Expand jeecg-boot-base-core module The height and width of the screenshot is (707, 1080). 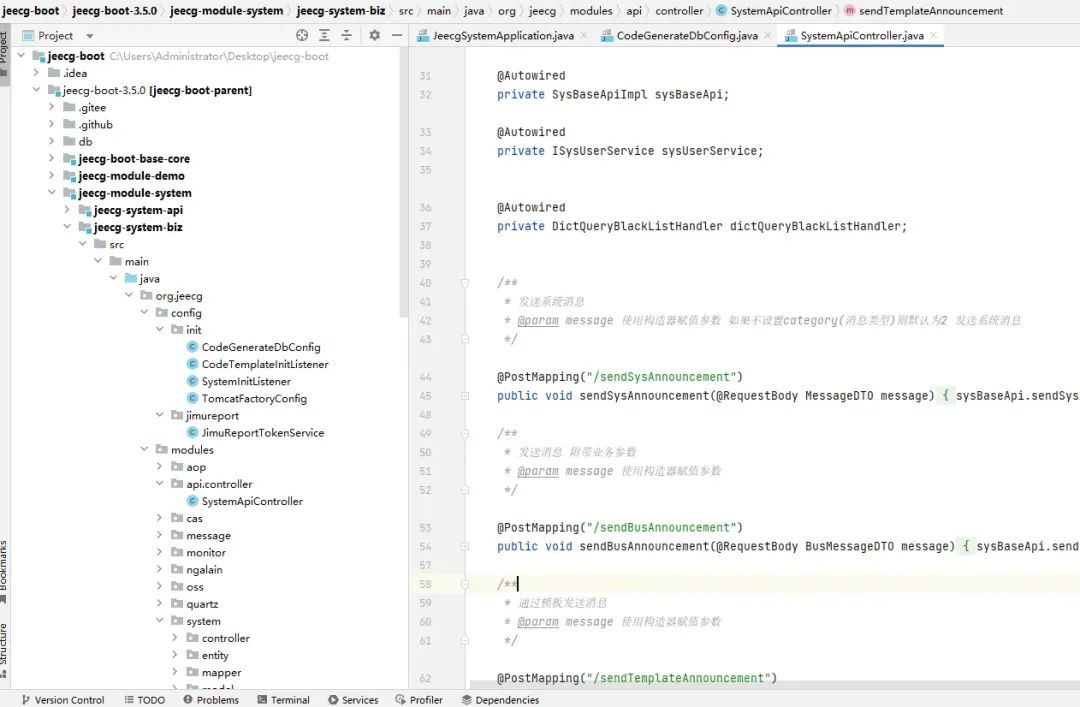[x=52, y=158]
